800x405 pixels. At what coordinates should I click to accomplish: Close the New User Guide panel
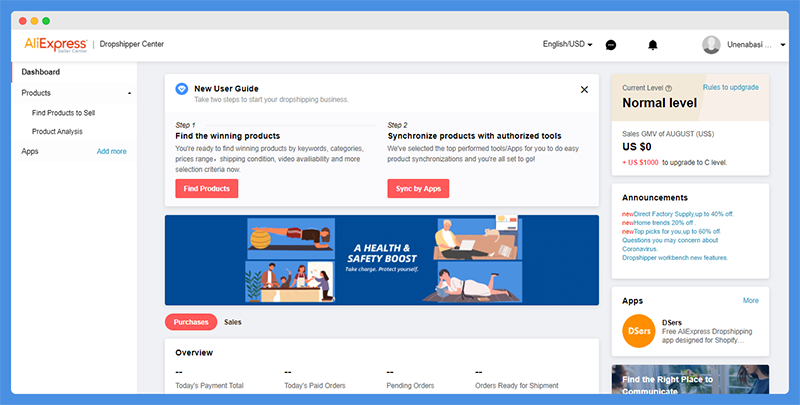coord(584,90)
